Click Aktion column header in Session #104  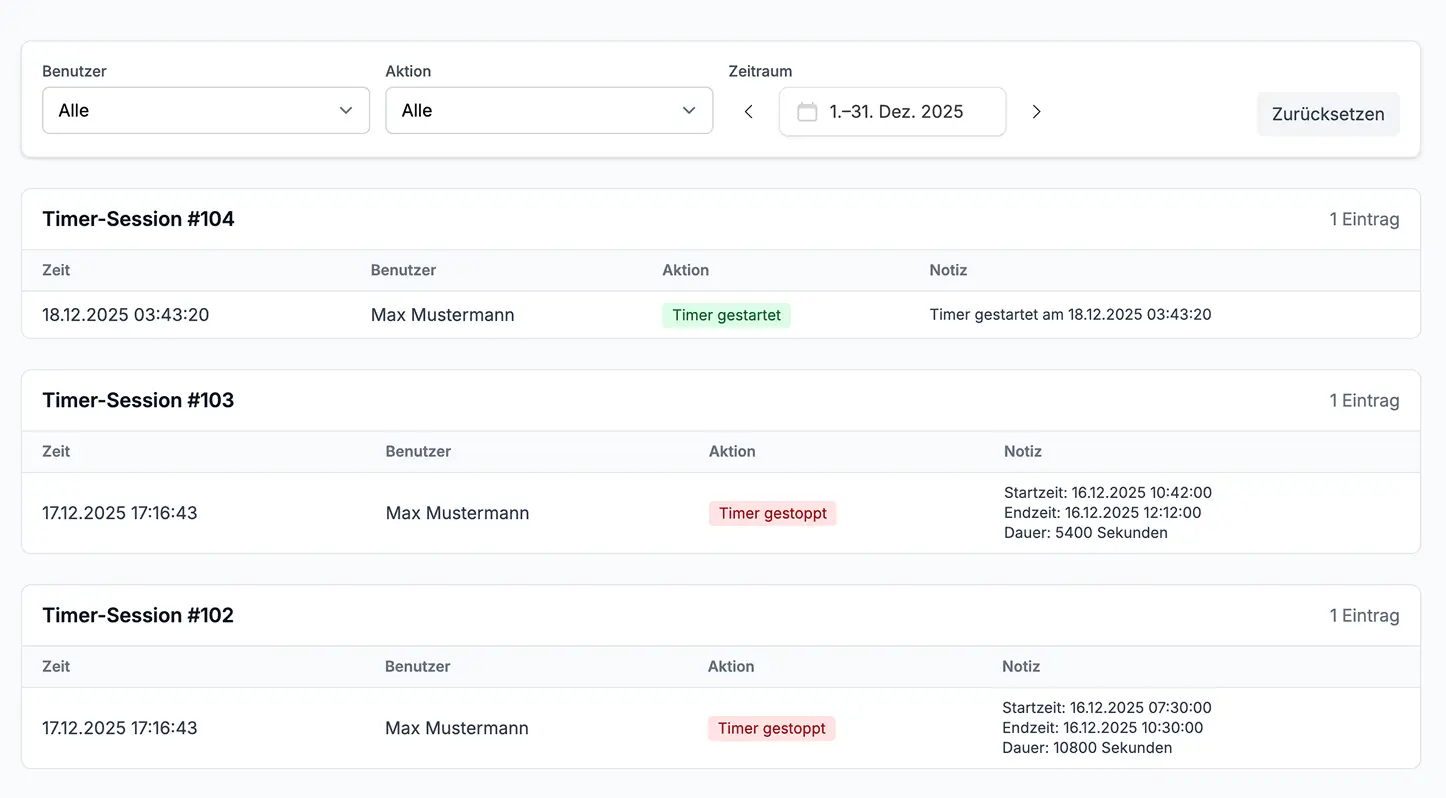[x=685, y=270]
